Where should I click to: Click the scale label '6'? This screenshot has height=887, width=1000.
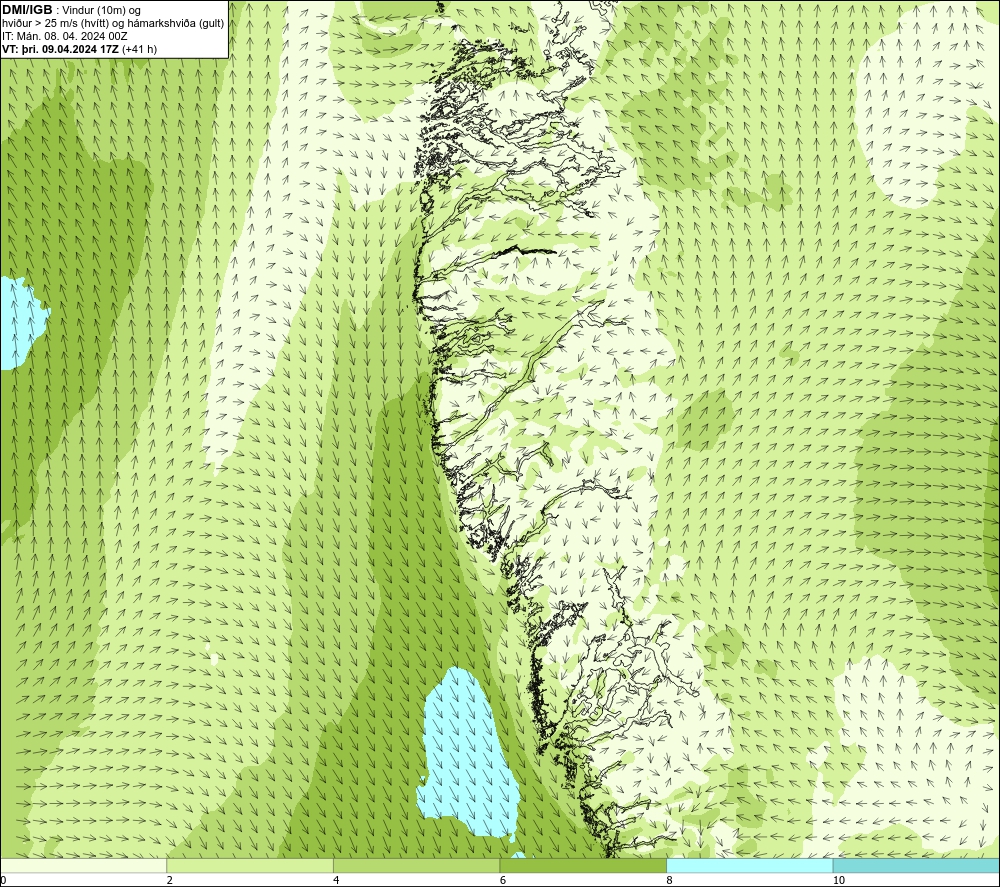click(503, 880)
